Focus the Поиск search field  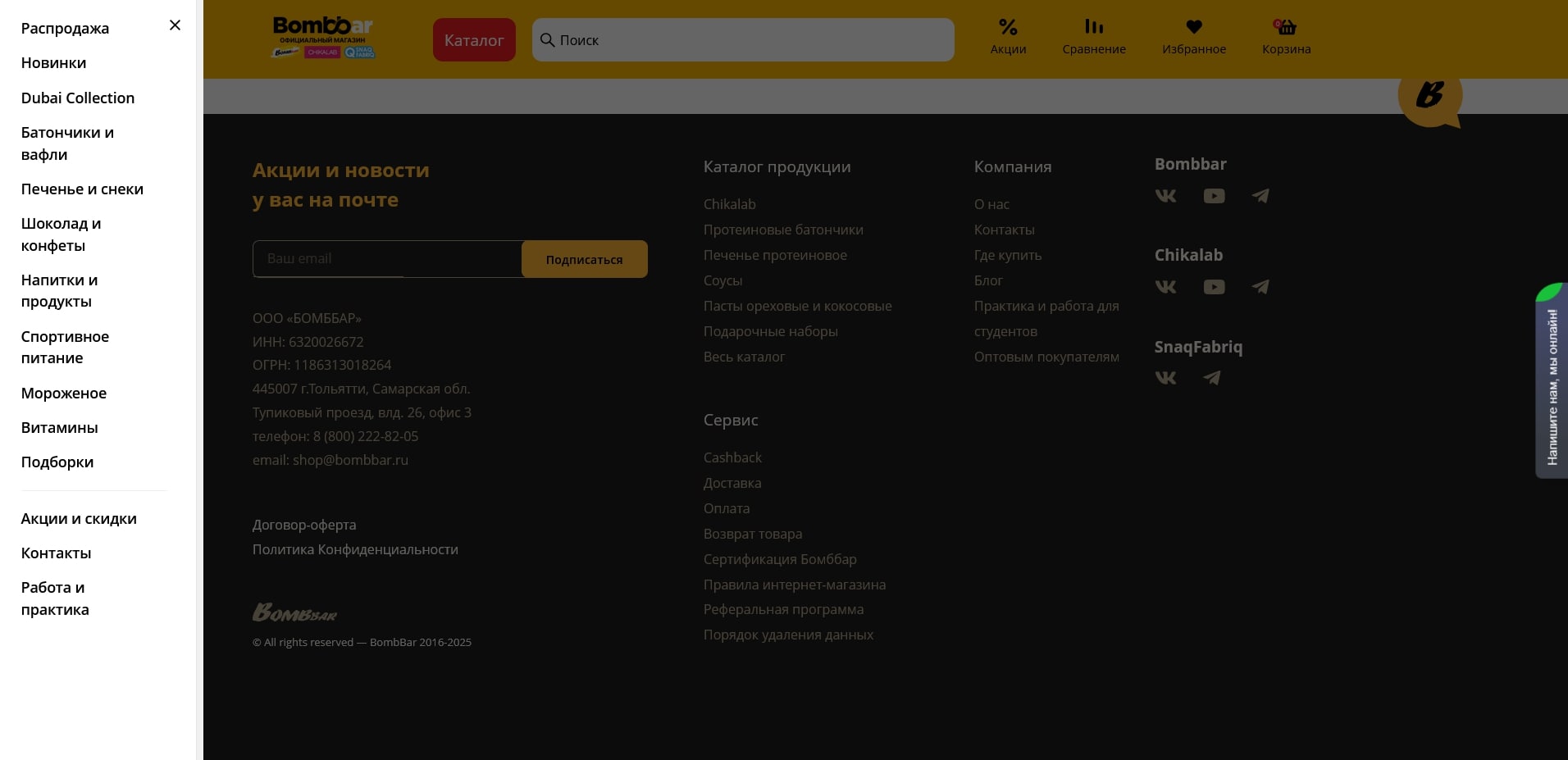point(742,40)
